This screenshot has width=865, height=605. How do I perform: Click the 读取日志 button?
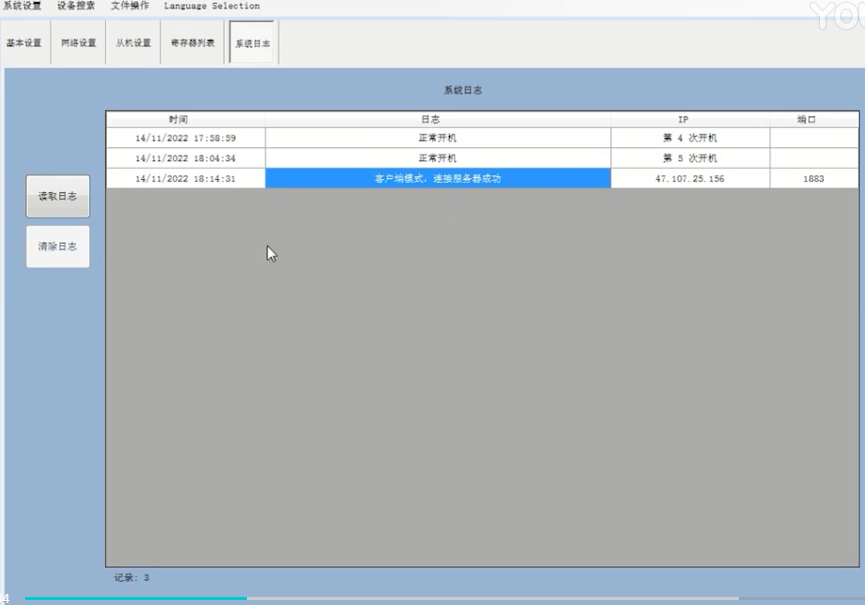[x=57, y=197]
